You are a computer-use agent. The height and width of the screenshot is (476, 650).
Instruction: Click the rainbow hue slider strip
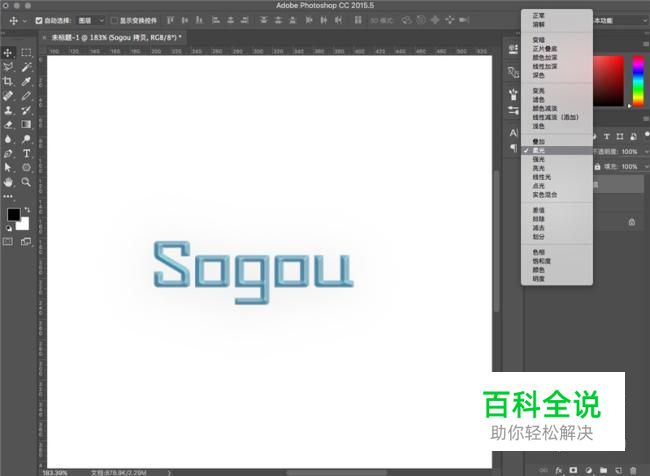(x=638, y=81)
